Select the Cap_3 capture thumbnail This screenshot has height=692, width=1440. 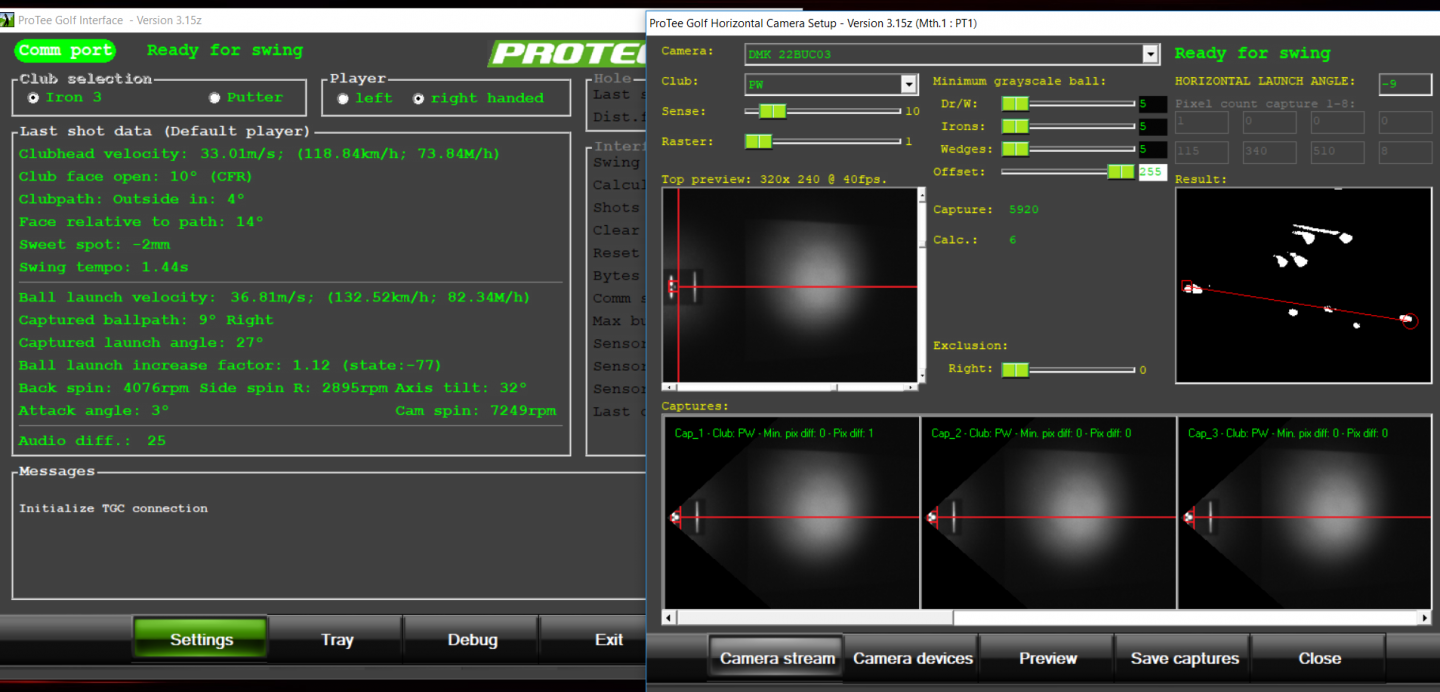point(1304,513)
